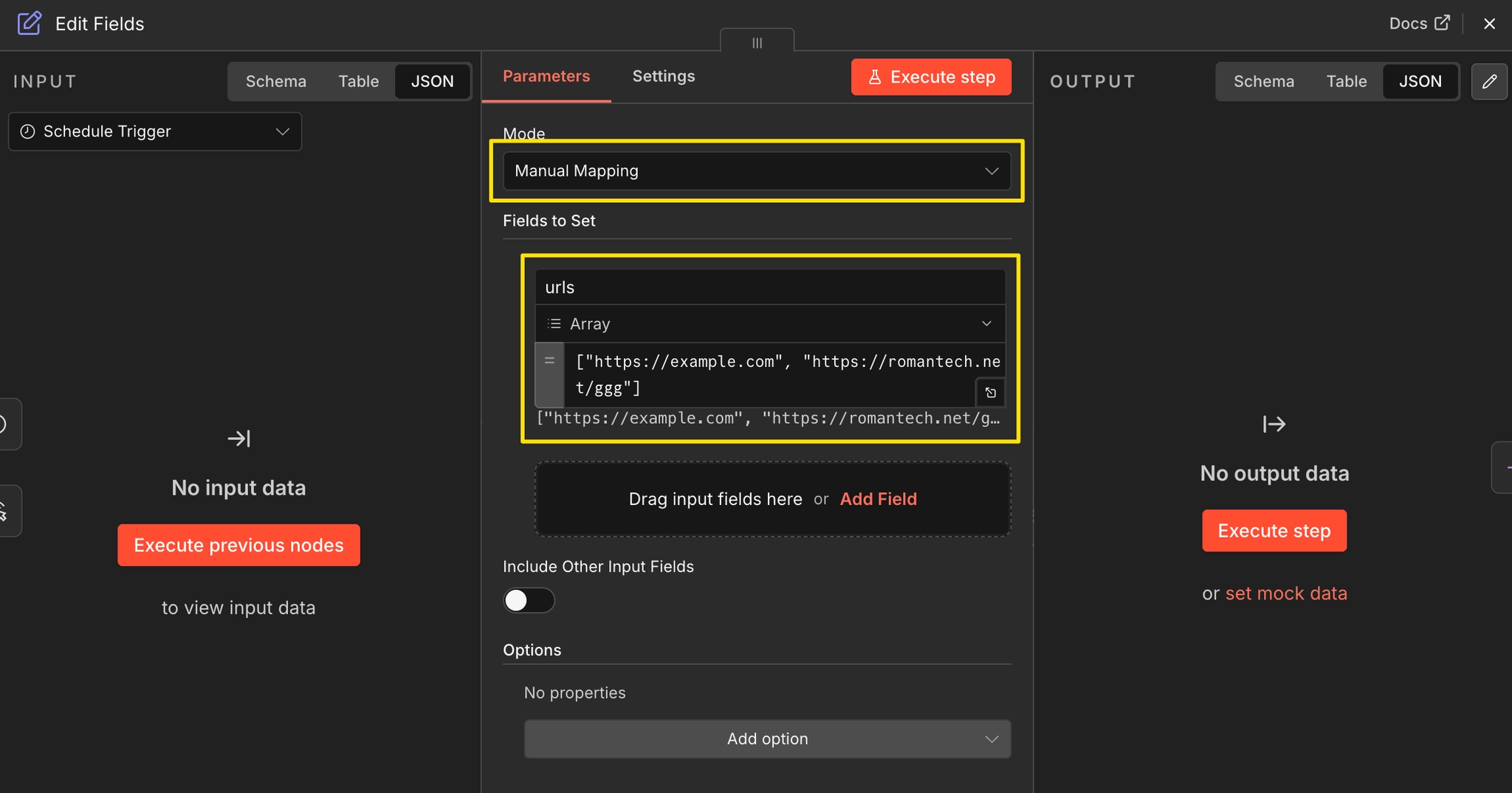
Task: Click the No properties text
Action: [574, 693]
